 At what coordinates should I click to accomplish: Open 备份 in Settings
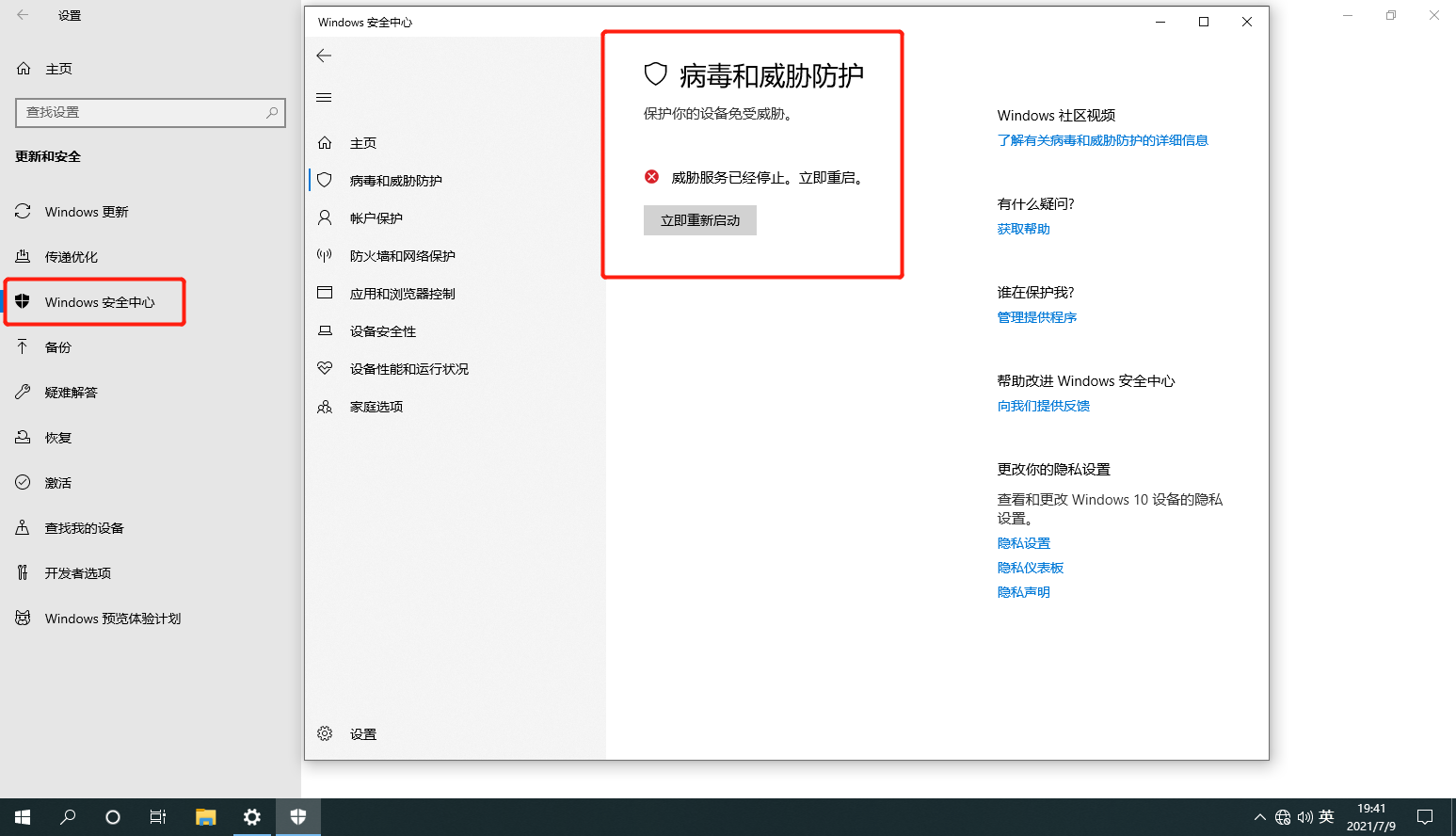pyautogui.click(x=58, y=347)
